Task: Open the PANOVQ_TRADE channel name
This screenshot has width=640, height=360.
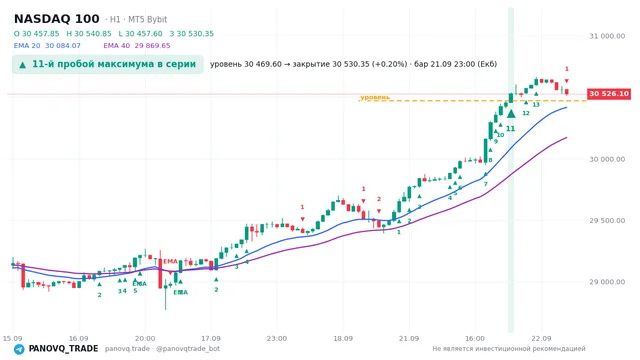Action: 63,349
